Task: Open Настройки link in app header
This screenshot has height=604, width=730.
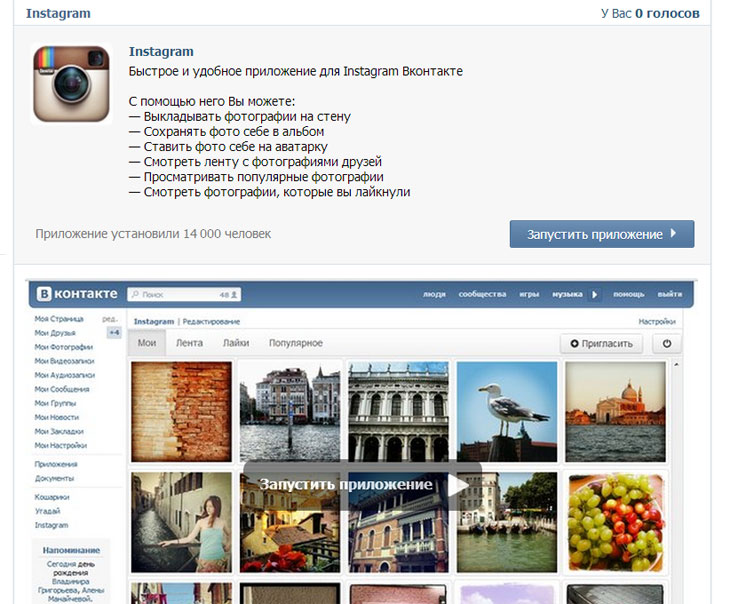Action: click(x=656, y=321)
